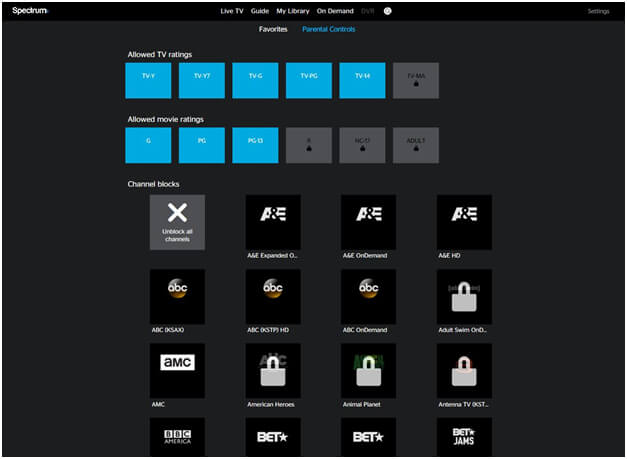627x459 pixels.
Task: Unblock the locked Adult Swim OnDemand channel
Action: [464, 296]
